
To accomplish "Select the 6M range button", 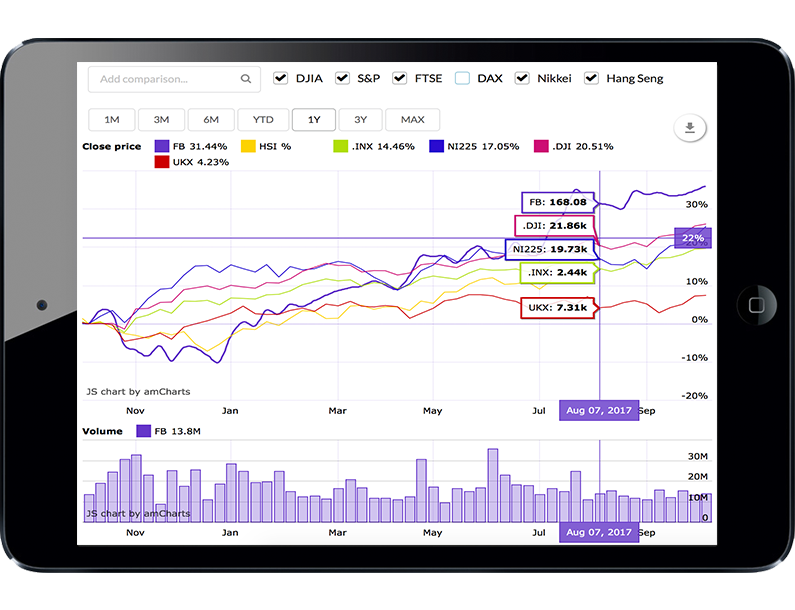I will pyautogui.click(x=211, y=120).
